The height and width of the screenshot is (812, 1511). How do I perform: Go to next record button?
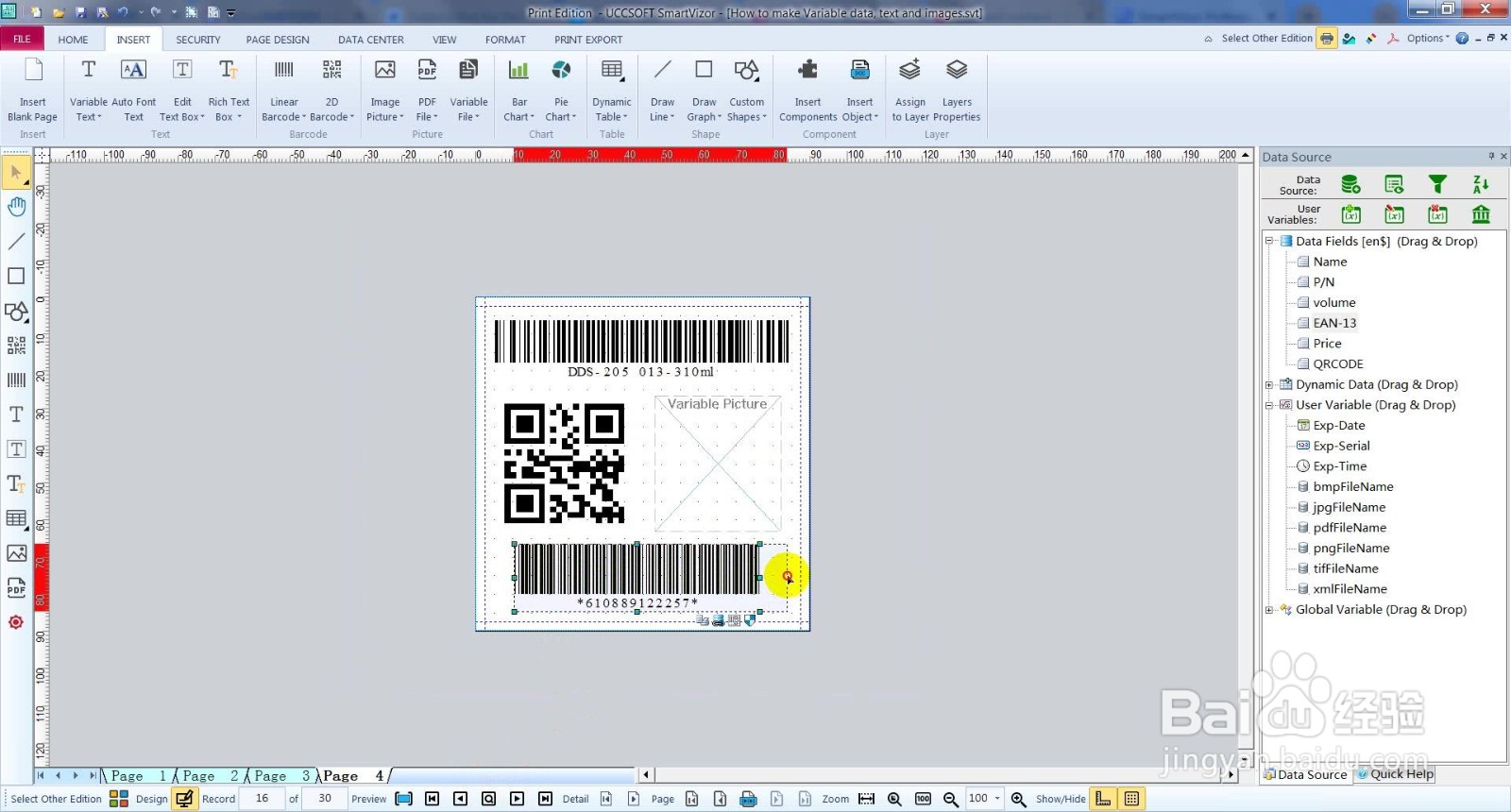[517, 799]
